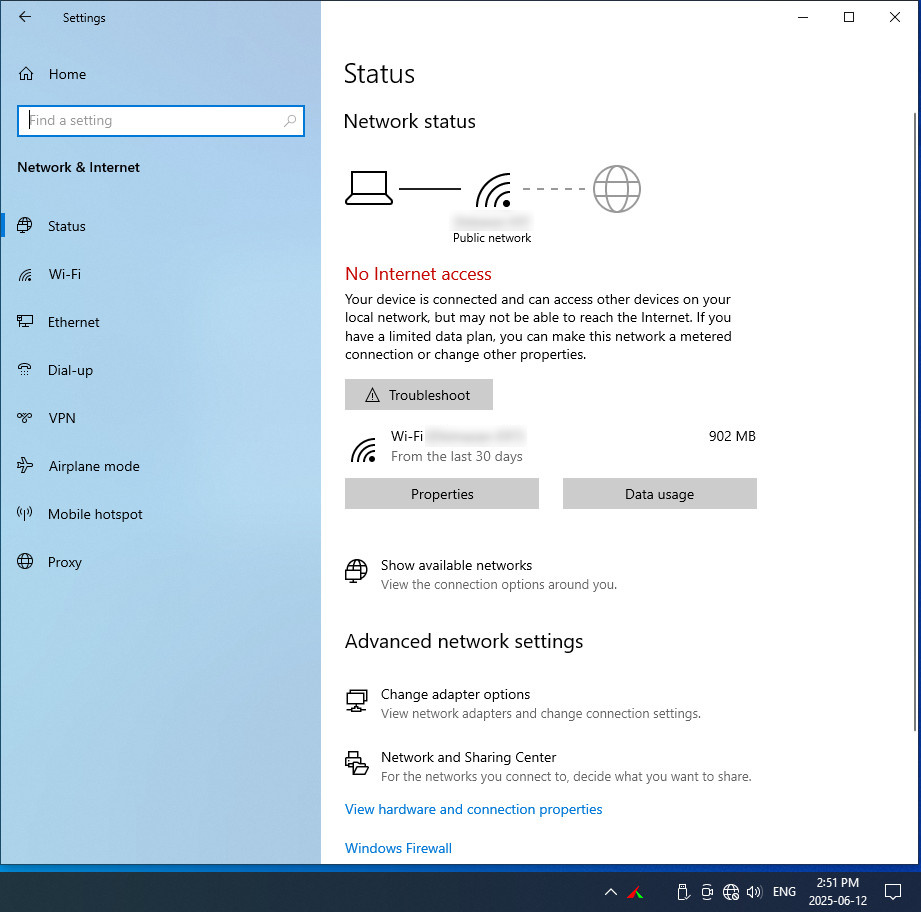Open the Windows Firewall link

(398, 848)
